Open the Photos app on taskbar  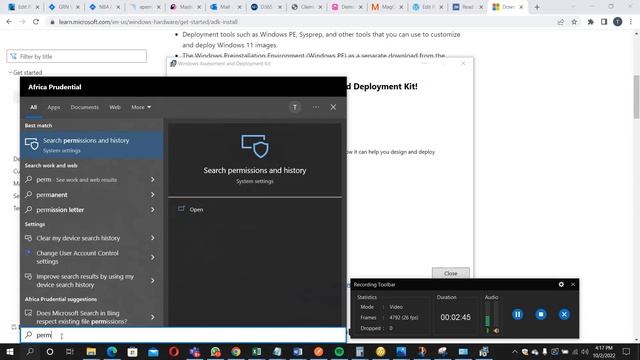pos(401,351)
